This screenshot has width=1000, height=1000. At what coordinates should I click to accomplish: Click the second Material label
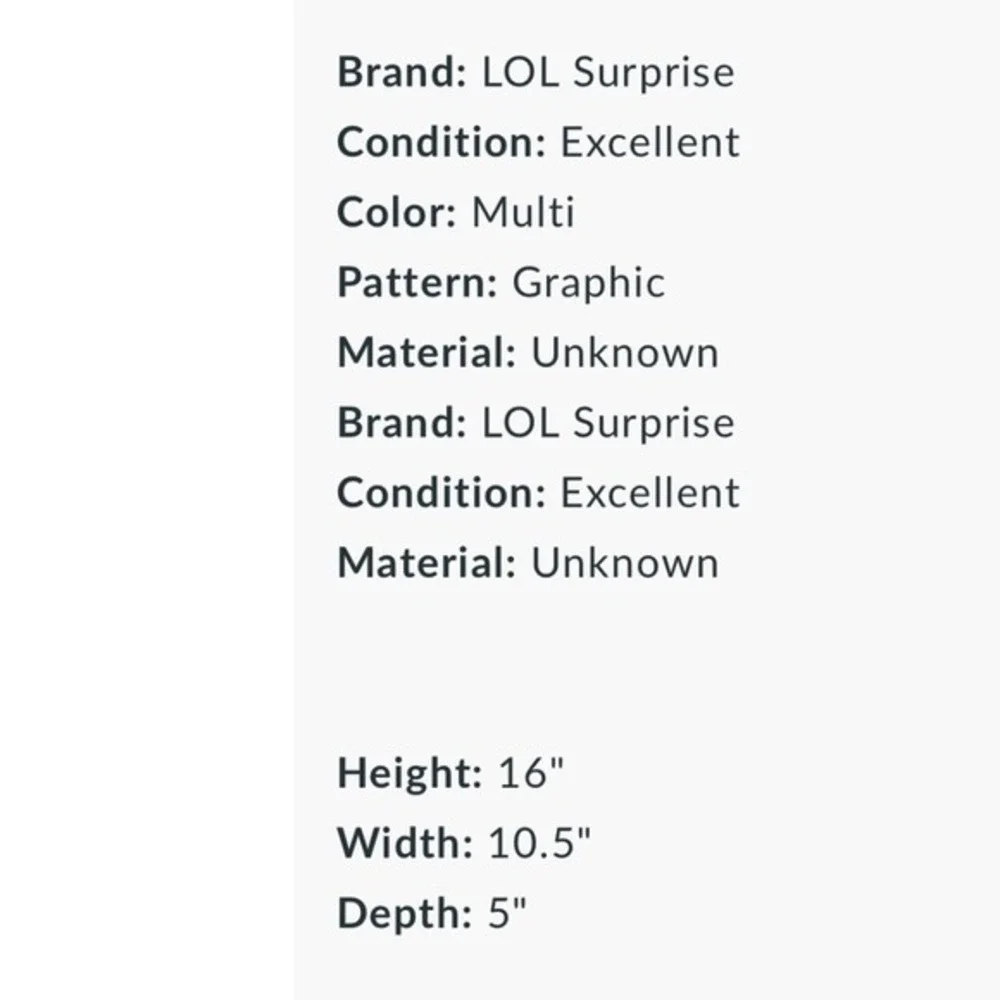click(427, 563)
